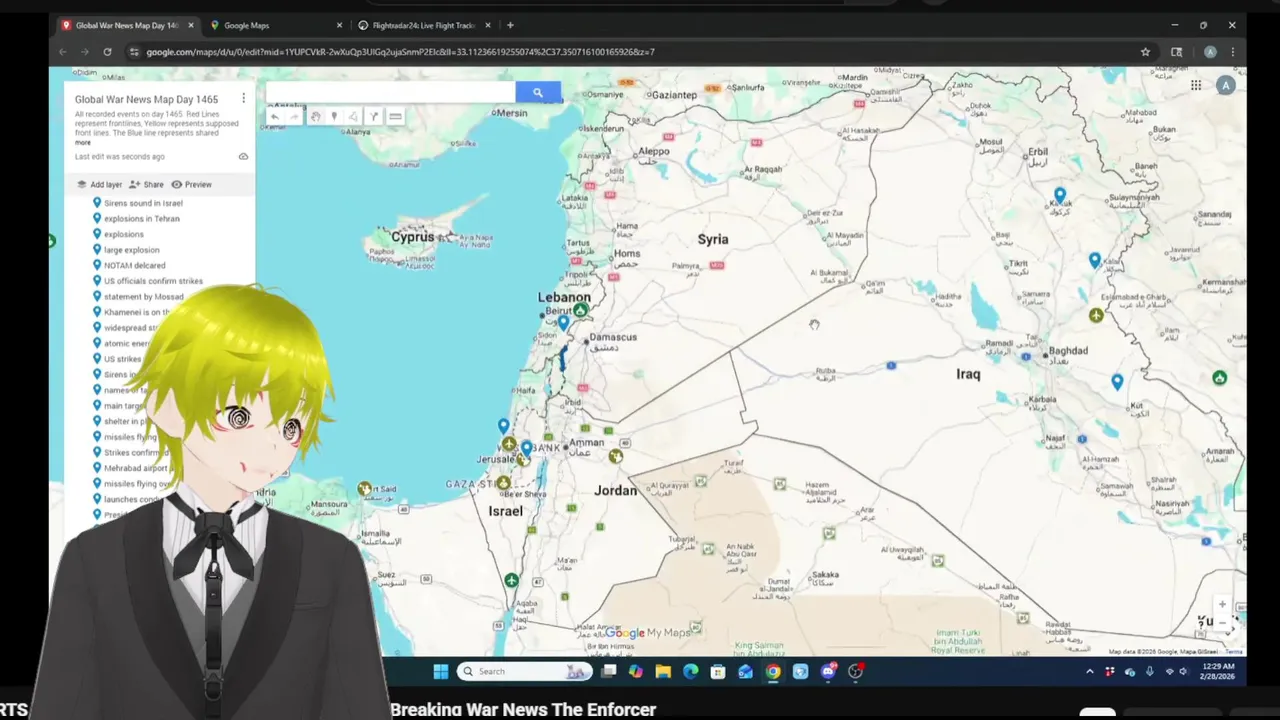Click the Global War News Map Day 1465 title
The image size is (1280, 720).
coord(146,99)
